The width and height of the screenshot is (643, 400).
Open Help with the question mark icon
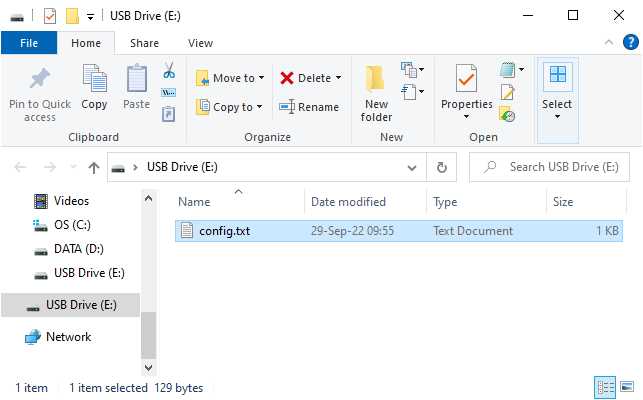pos(630,42)
